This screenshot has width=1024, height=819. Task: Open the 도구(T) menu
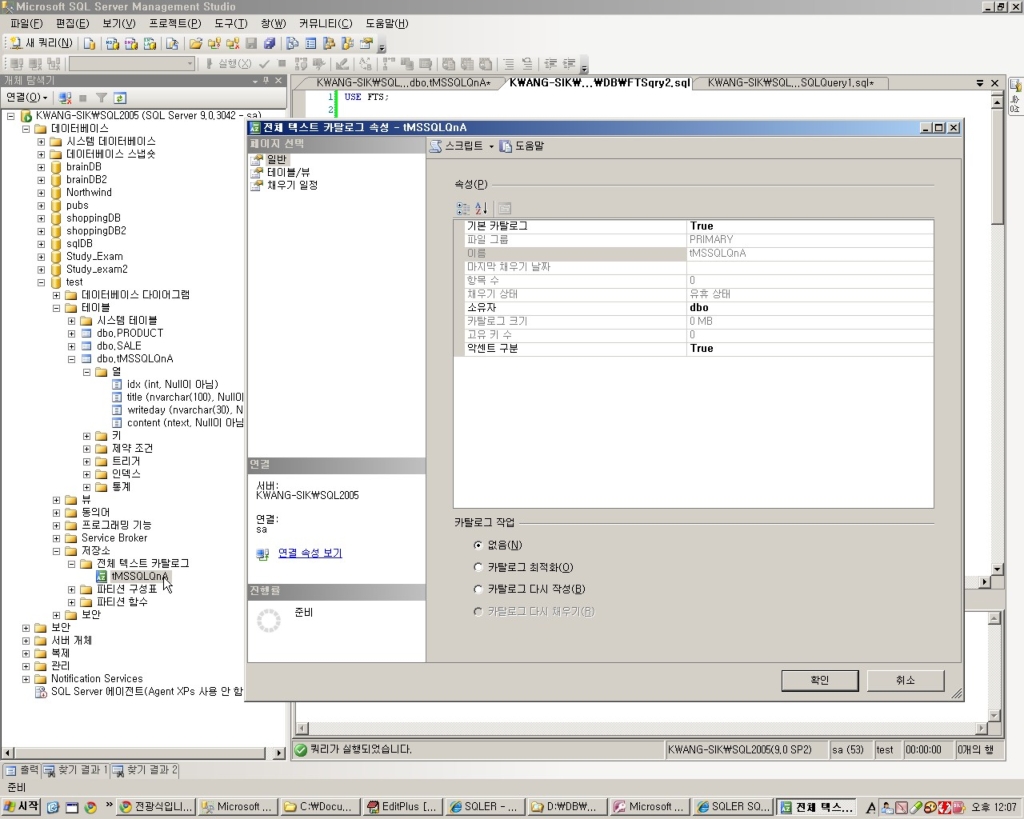point(231,24)
